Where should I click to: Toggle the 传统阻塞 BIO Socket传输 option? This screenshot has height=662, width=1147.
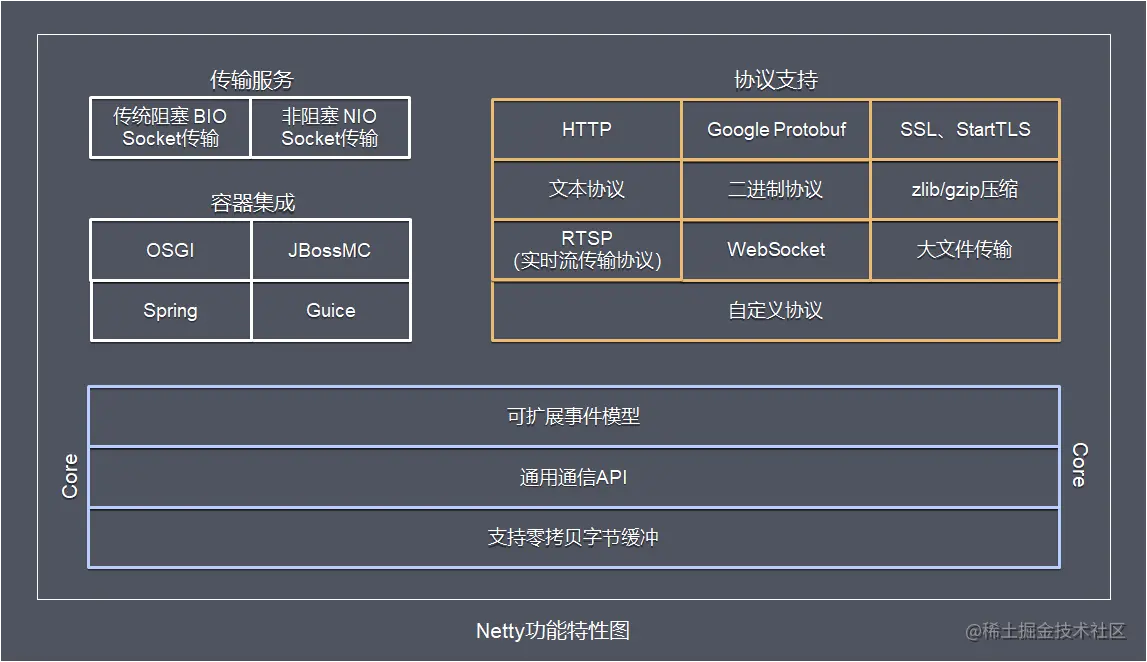(170, 127)
